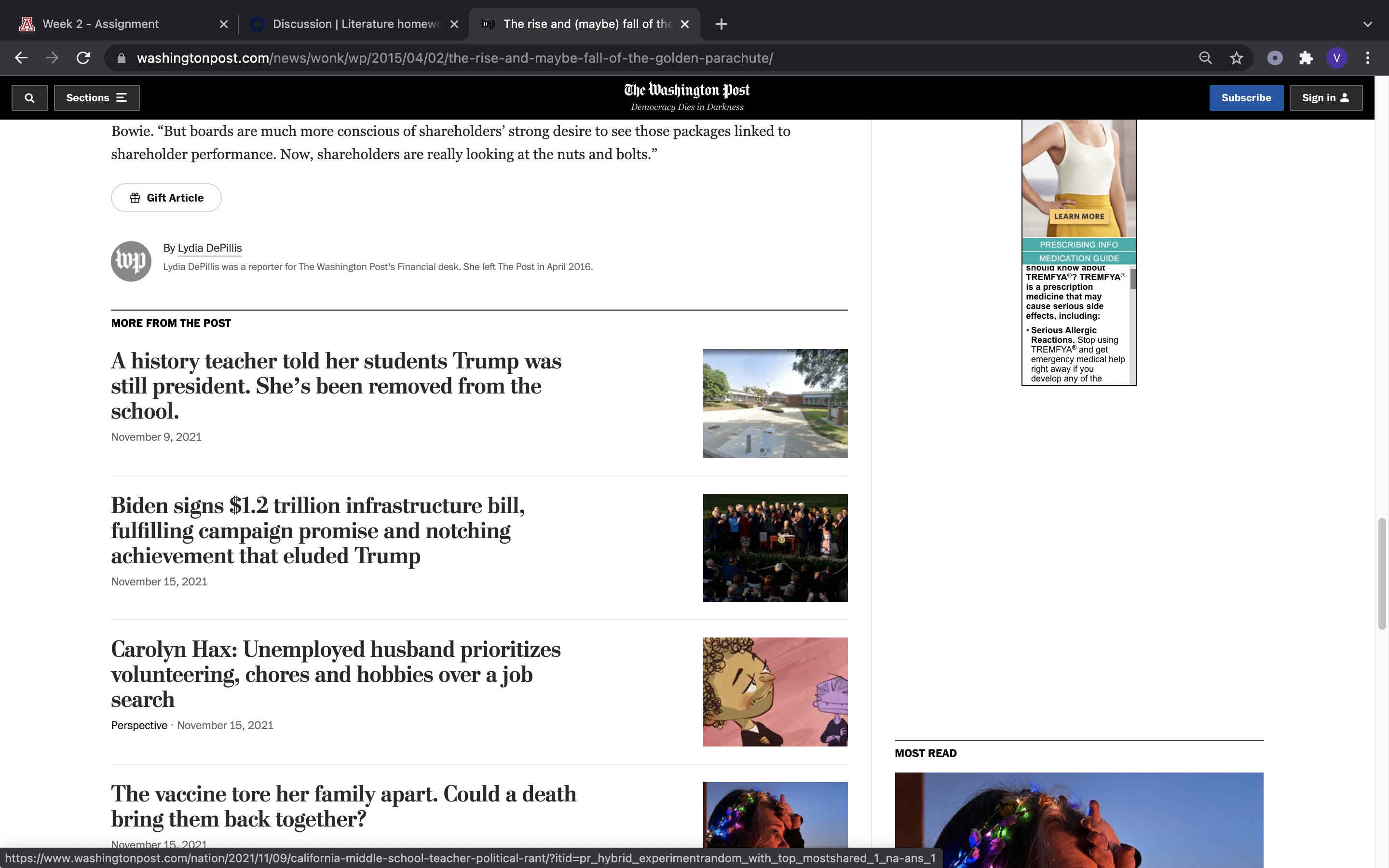This screenshot has height=868, width=1389.
Task: Click the vaccine article thumbnail
Action: [x=776, y=815]
